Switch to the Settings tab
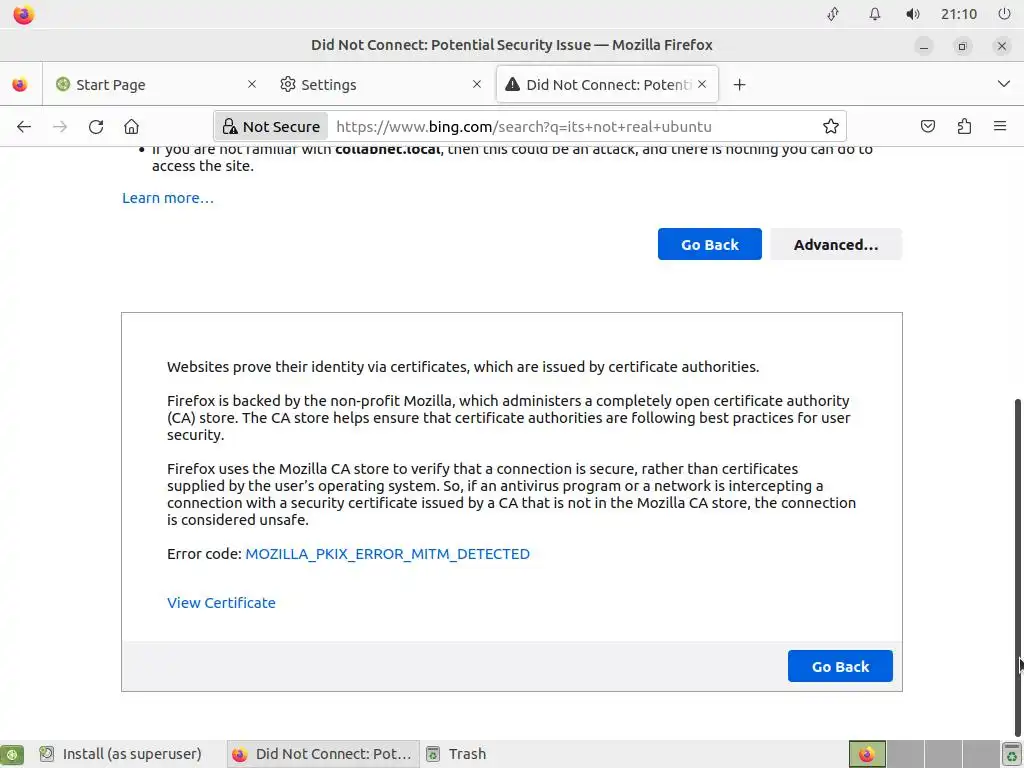This screenshot has width=1024, height=768. pos(381,85)
